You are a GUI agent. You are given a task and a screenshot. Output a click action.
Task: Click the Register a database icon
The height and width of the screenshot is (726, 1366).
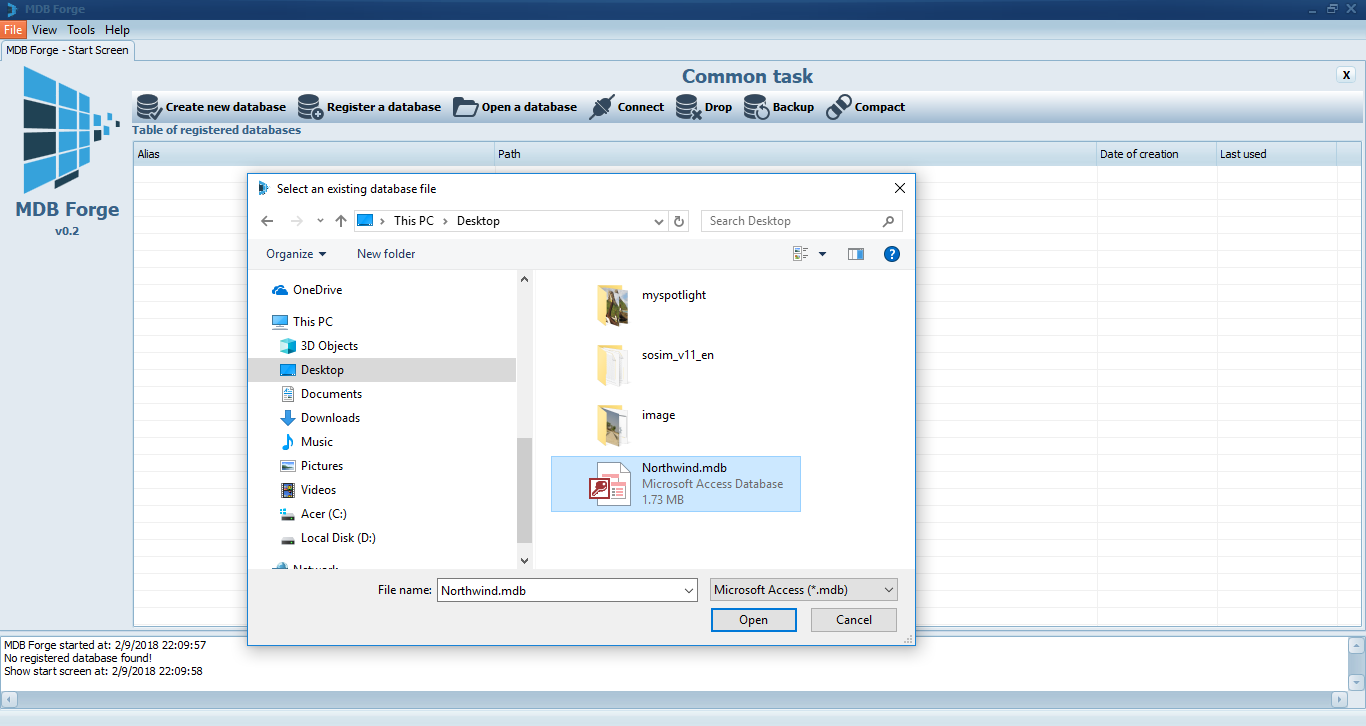[311, 107]
